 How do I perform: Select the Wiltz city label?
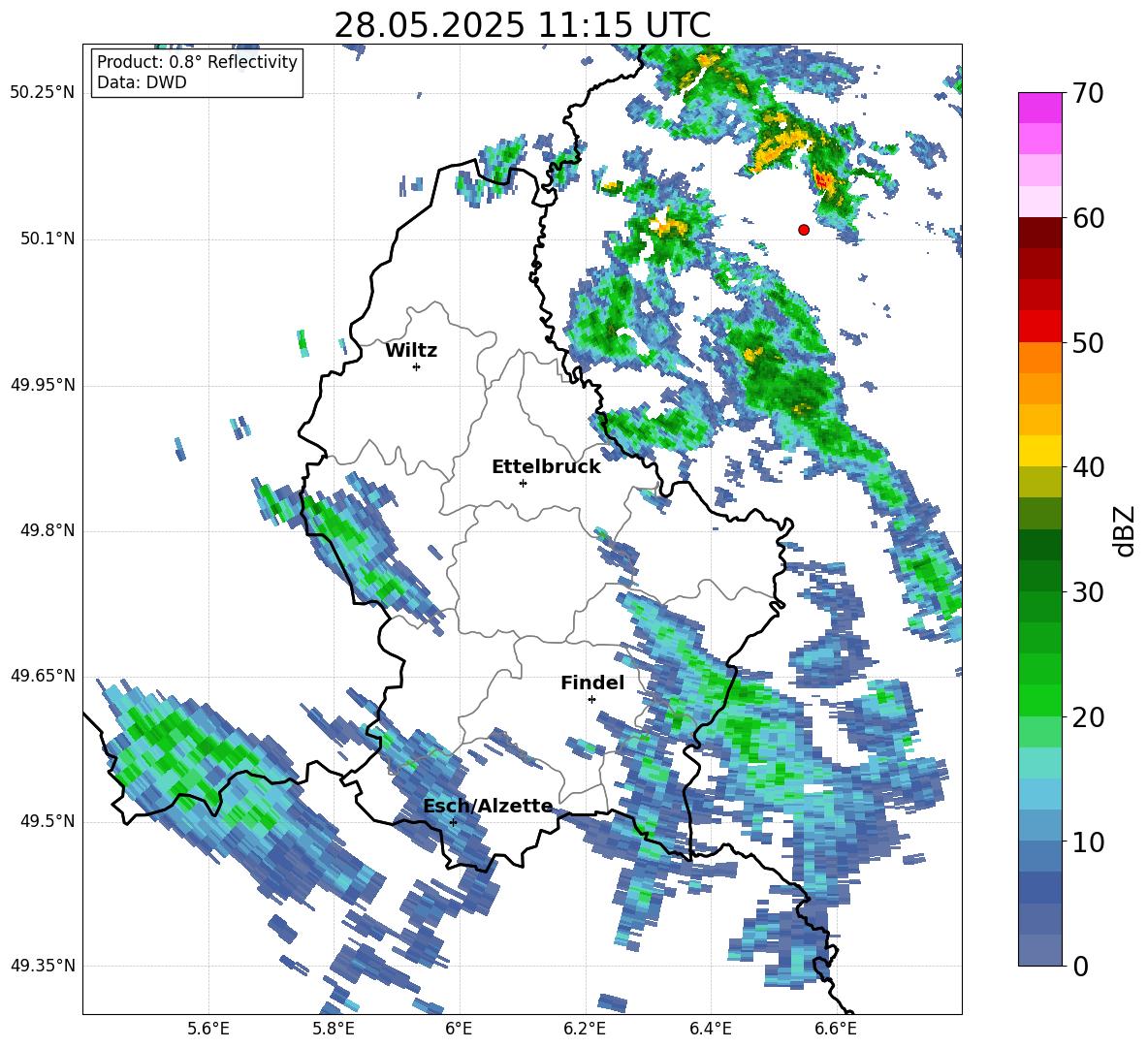click(411, 351)
